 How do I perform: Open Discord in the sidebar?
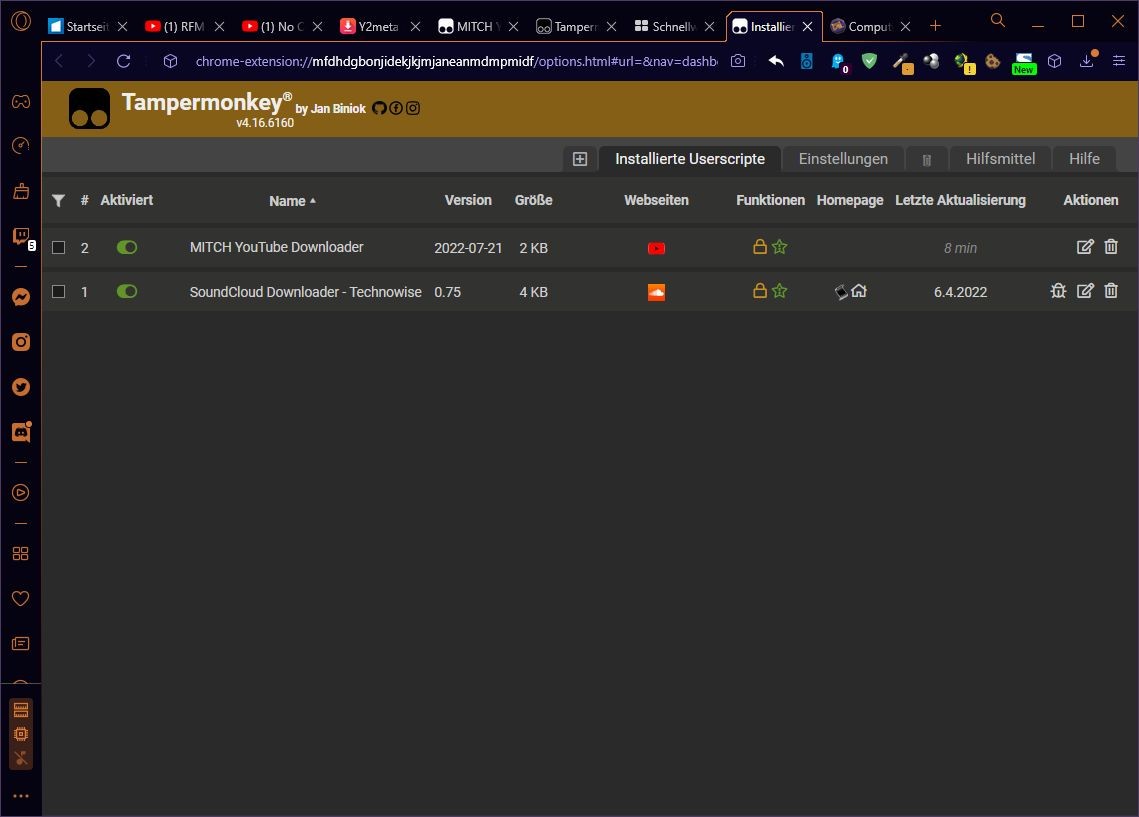coord(21,432)
